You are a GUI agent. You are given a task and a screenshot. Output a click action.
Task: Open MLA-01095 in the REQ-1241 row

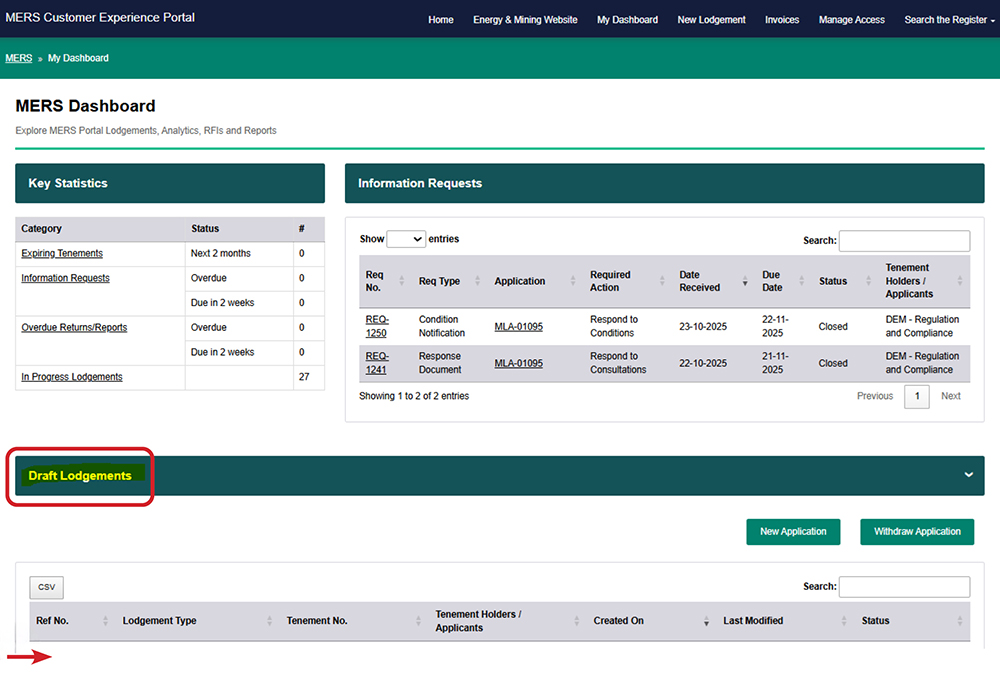(518, 363)
